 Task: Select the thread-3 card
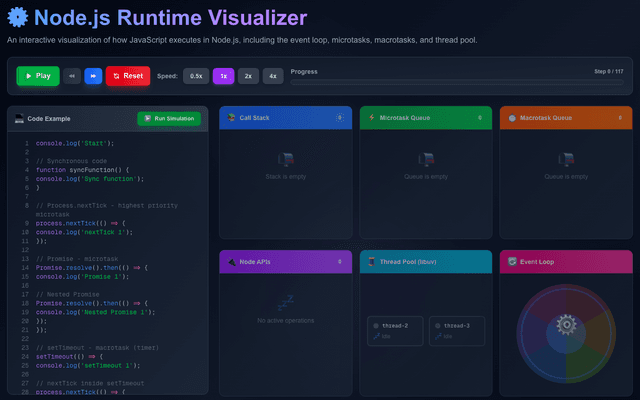(x=457, y=331)
